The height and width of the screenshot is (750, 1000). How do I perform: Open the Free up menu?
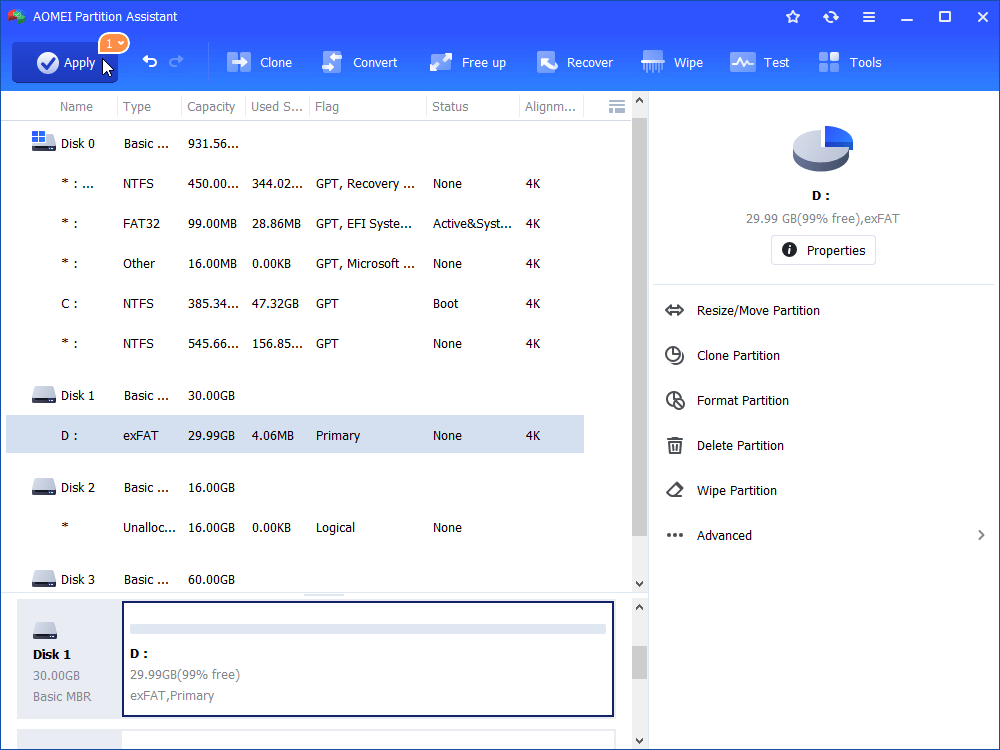467,62
